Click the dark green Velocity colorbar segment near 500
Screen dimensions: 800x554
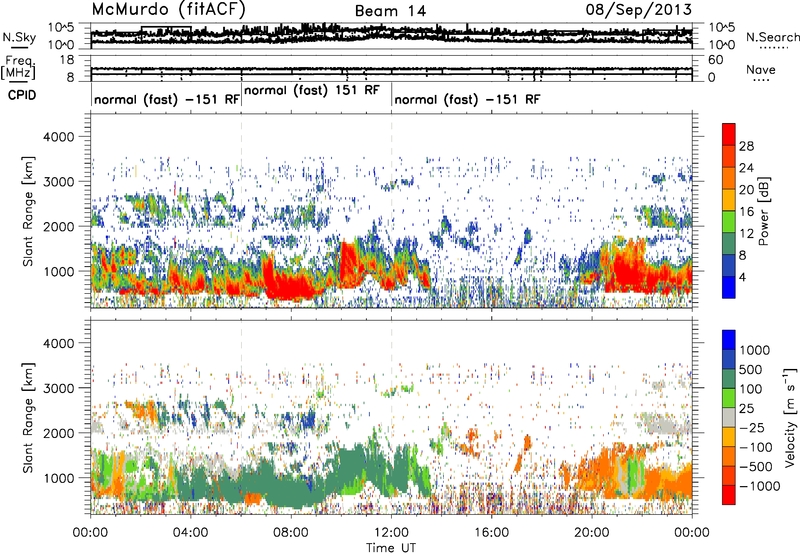point(729,379)
